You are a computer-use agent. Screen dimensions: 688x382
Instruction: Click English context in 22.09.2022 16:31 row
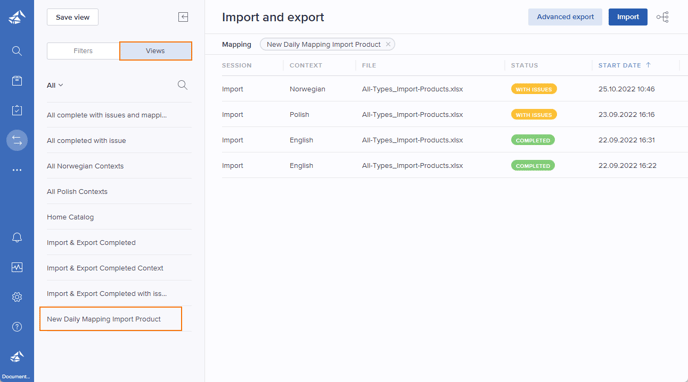pyautogui.click(x=301, y=140)
